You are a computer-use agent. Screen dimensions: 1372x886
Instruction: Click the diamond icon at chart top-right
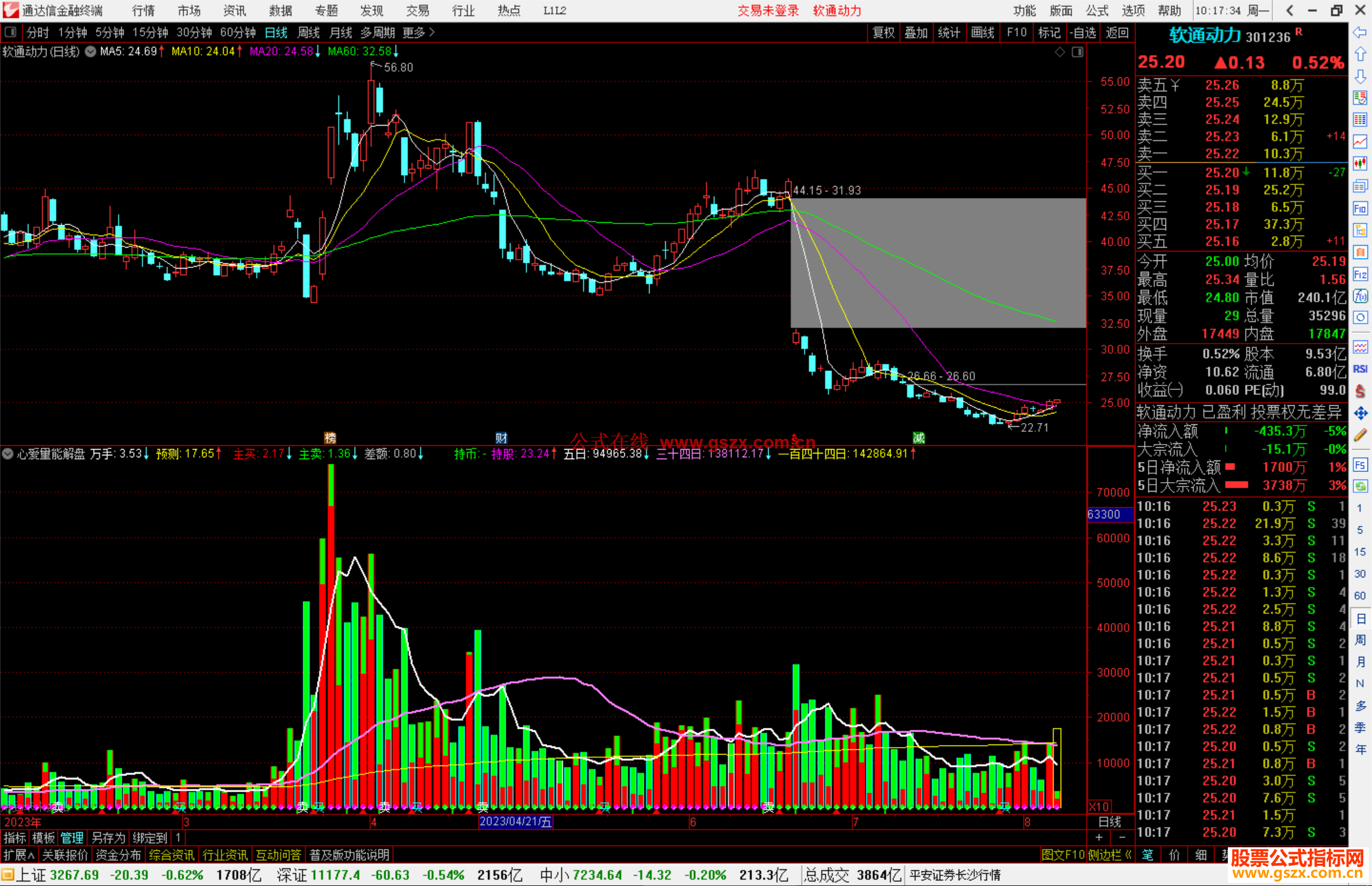pos(1059,52)
